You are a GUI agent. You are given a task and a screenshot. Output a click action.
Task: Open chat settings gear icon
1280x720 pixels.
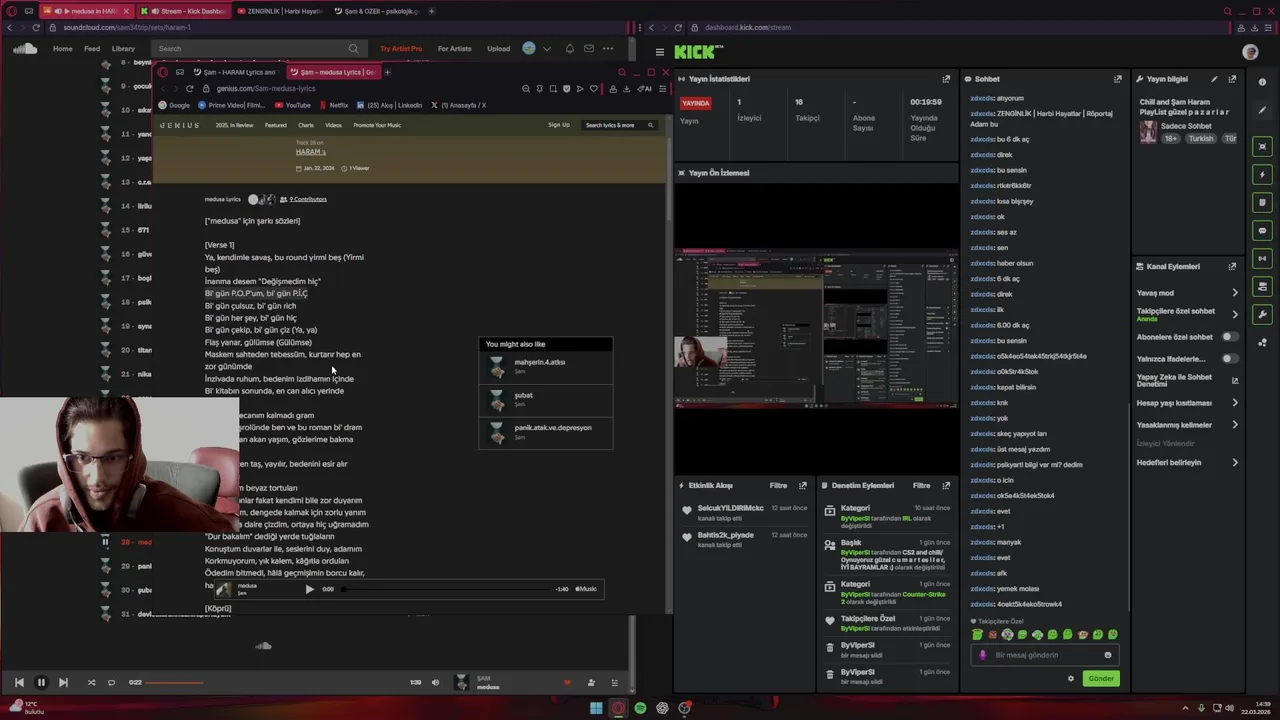[1071, 678]
